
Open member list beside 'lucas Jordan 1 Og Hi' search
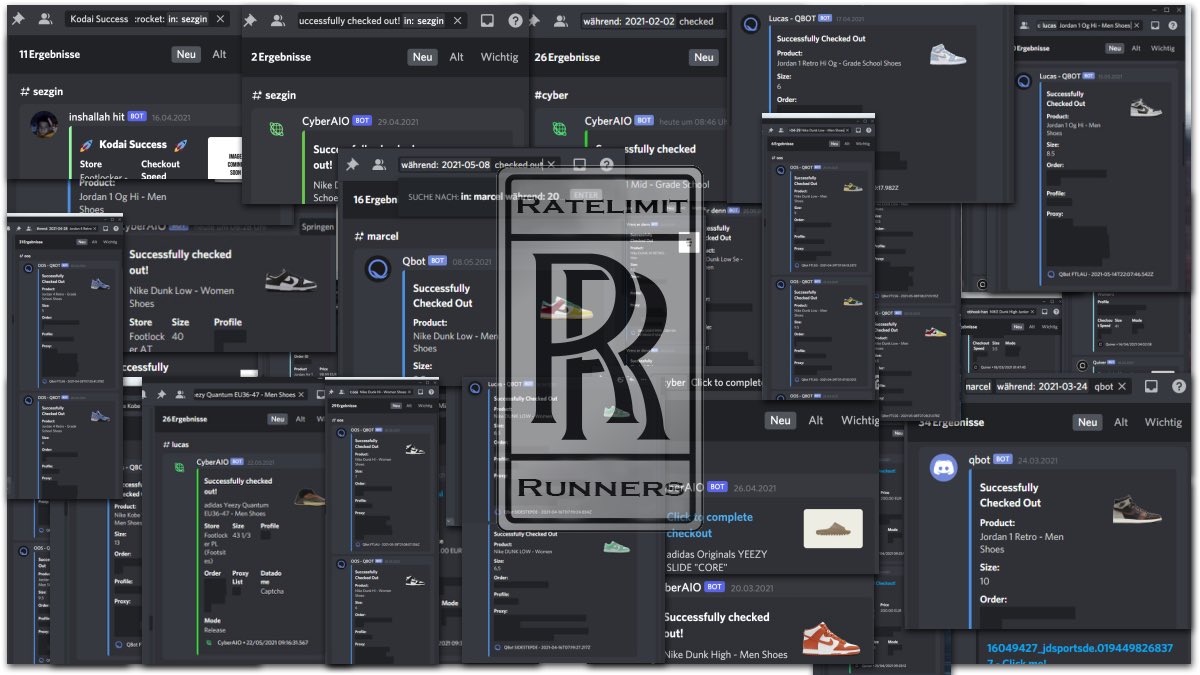(x=1025, y=24)
